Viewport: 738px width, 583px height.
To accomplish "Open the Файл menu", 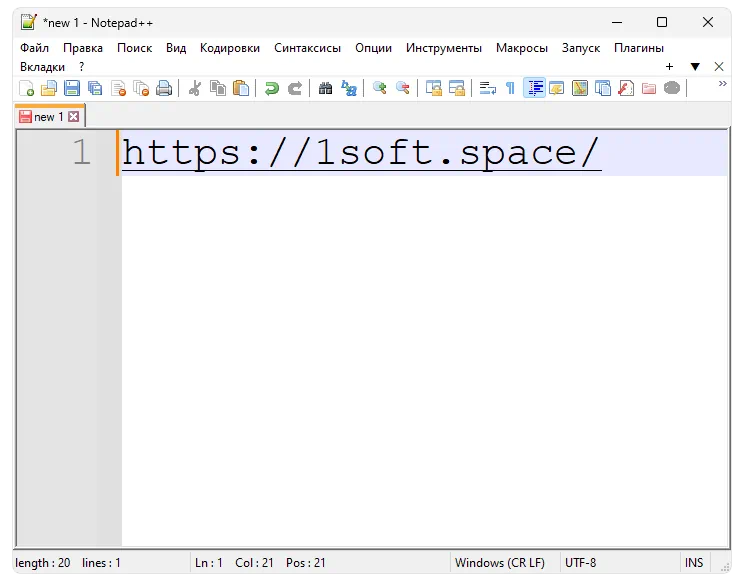I will (x=34, y=48).
